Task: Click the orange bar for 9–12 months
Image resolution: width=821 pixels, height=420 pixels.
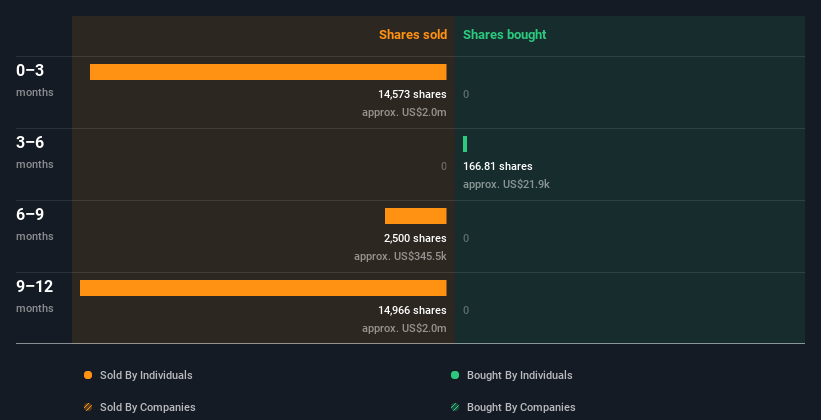Action: pos(263,288)
